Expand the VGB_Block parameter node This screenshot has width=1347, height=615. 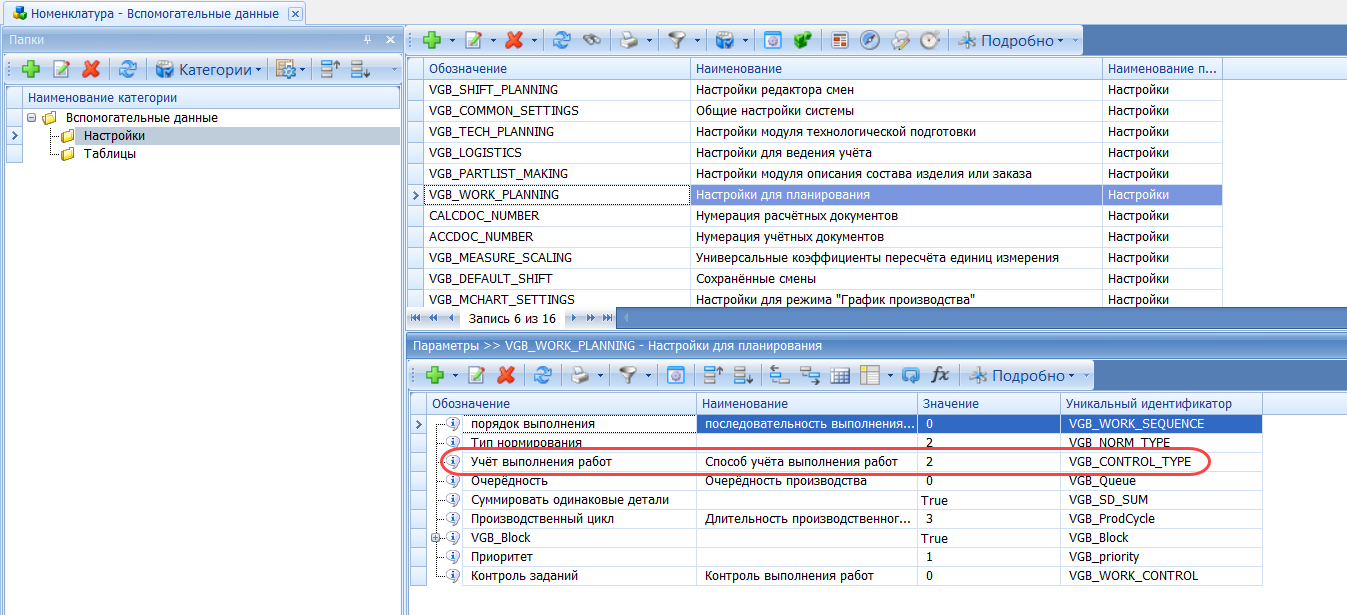click(x=436, y=538)
